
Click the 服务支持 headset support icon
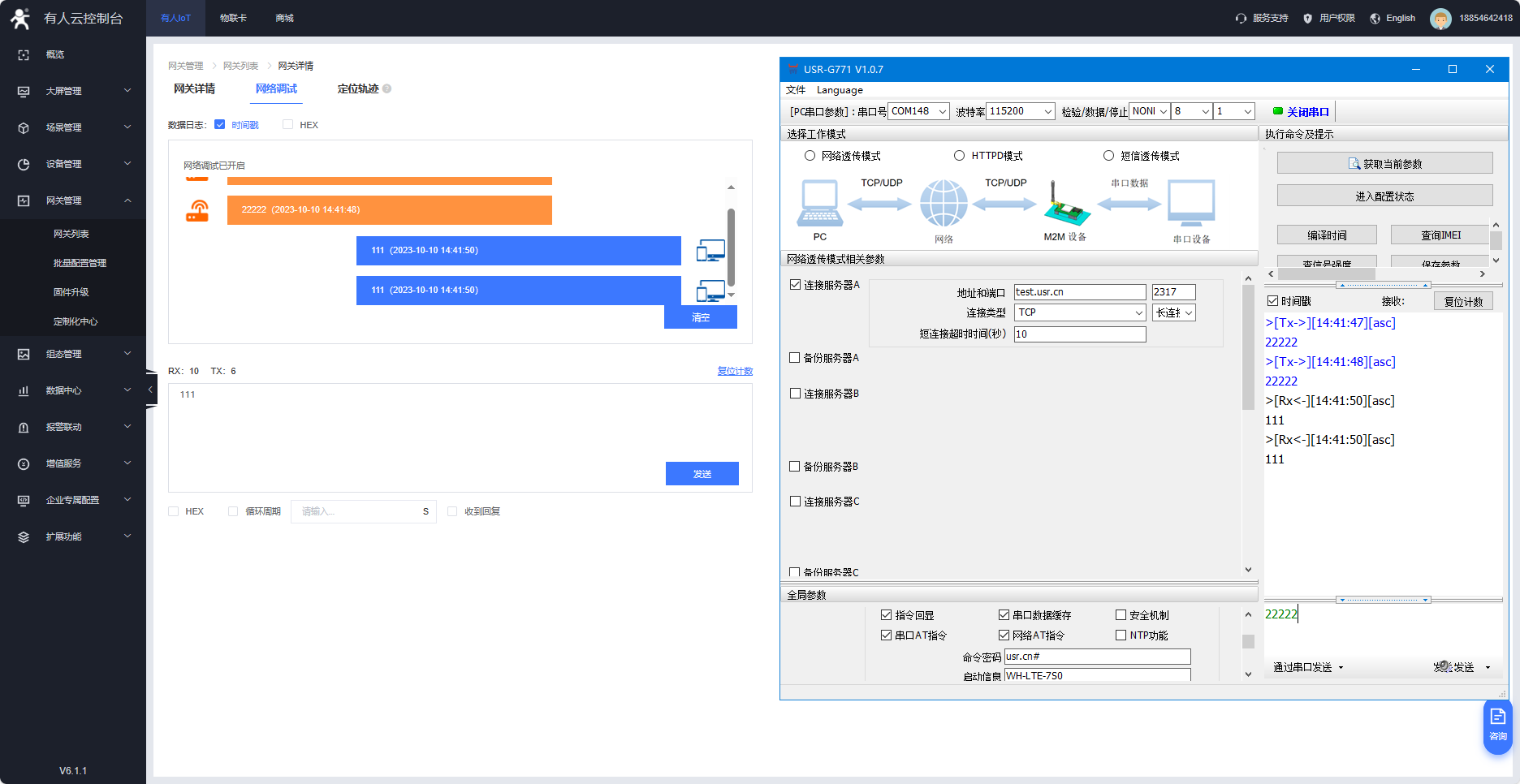[1241, 18]
